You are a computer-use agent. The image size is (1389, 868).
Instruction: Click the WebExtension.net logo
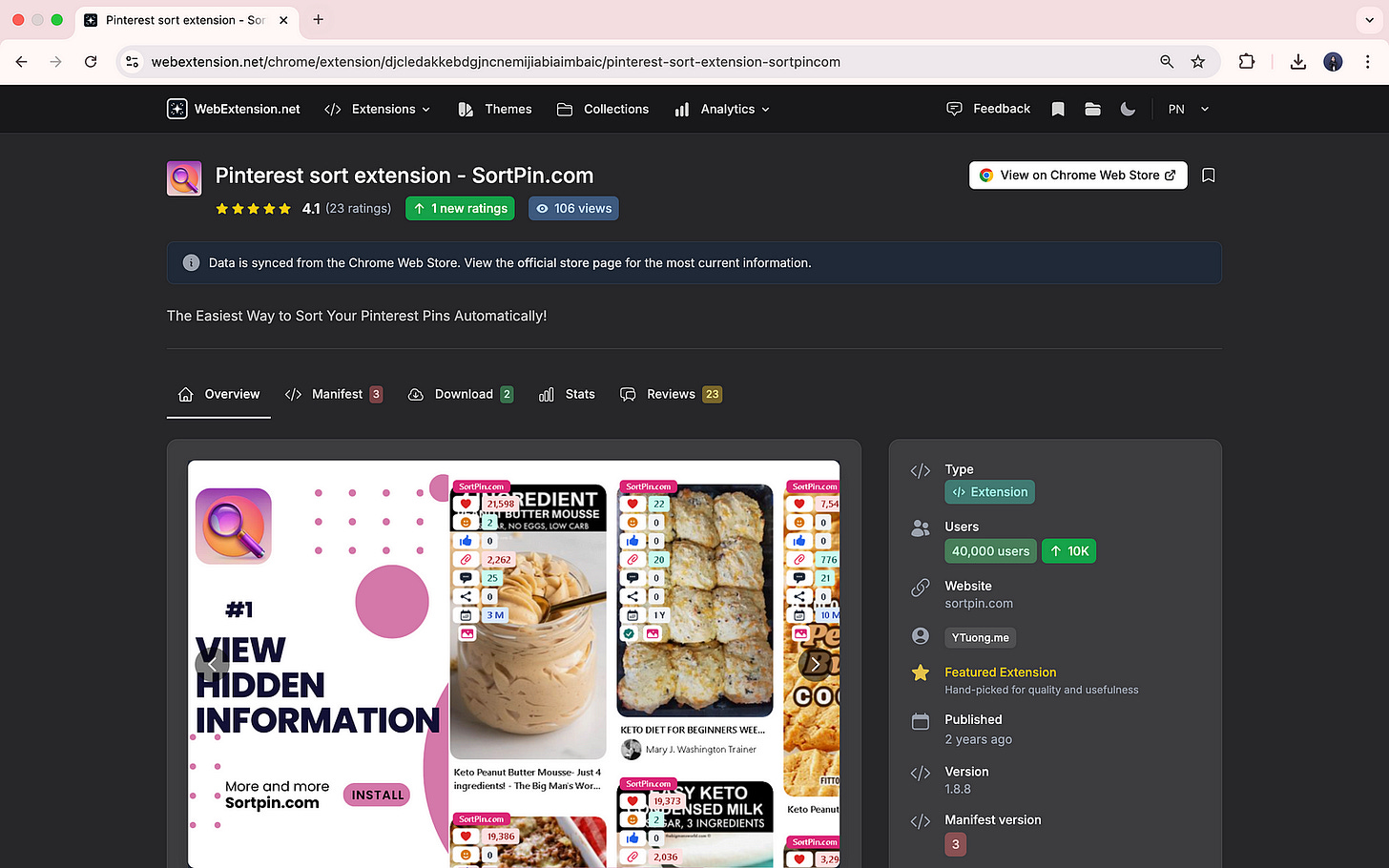point(234,109)
